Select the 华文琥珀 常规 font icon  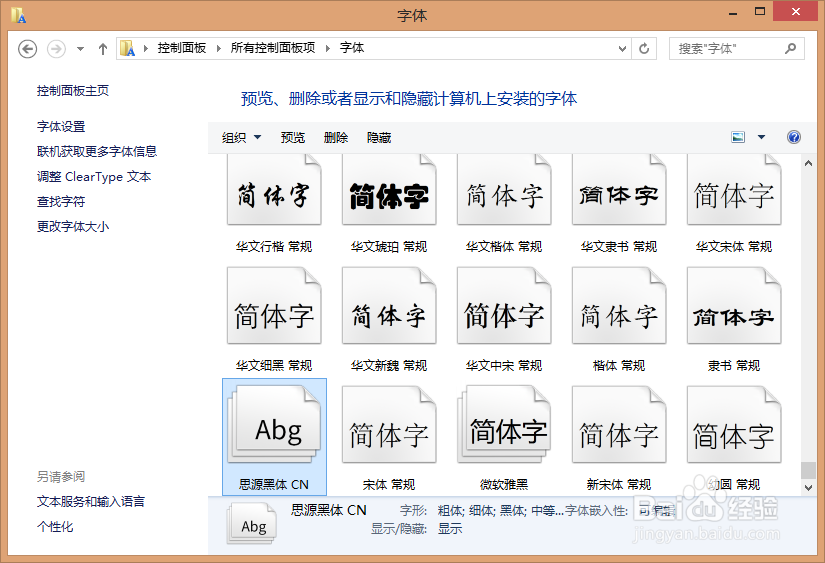[389, 190]
